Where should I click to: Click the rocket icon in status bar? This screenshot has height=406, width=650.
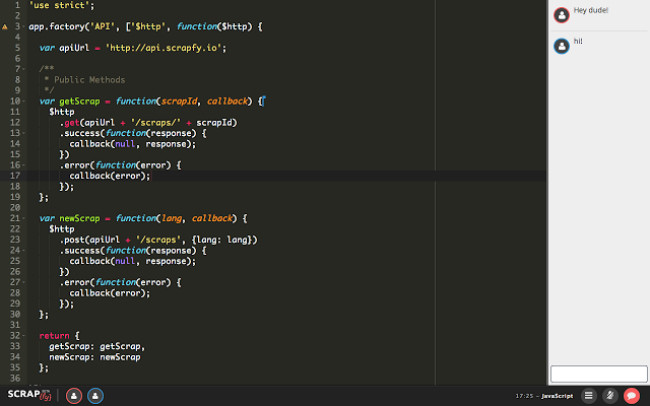coord(610,396)
